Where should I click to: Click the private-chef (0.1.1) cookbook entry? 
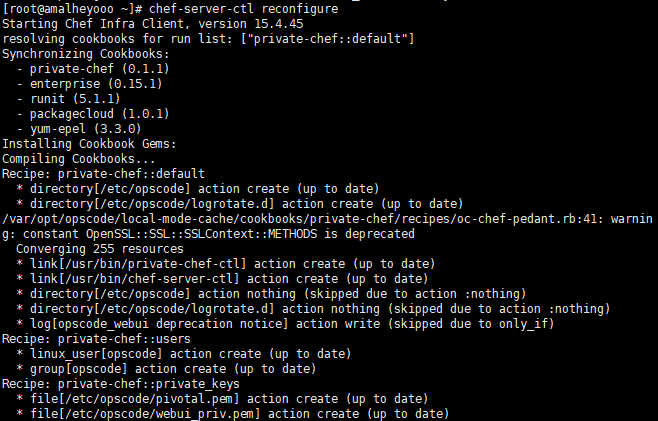pos(99,69)
